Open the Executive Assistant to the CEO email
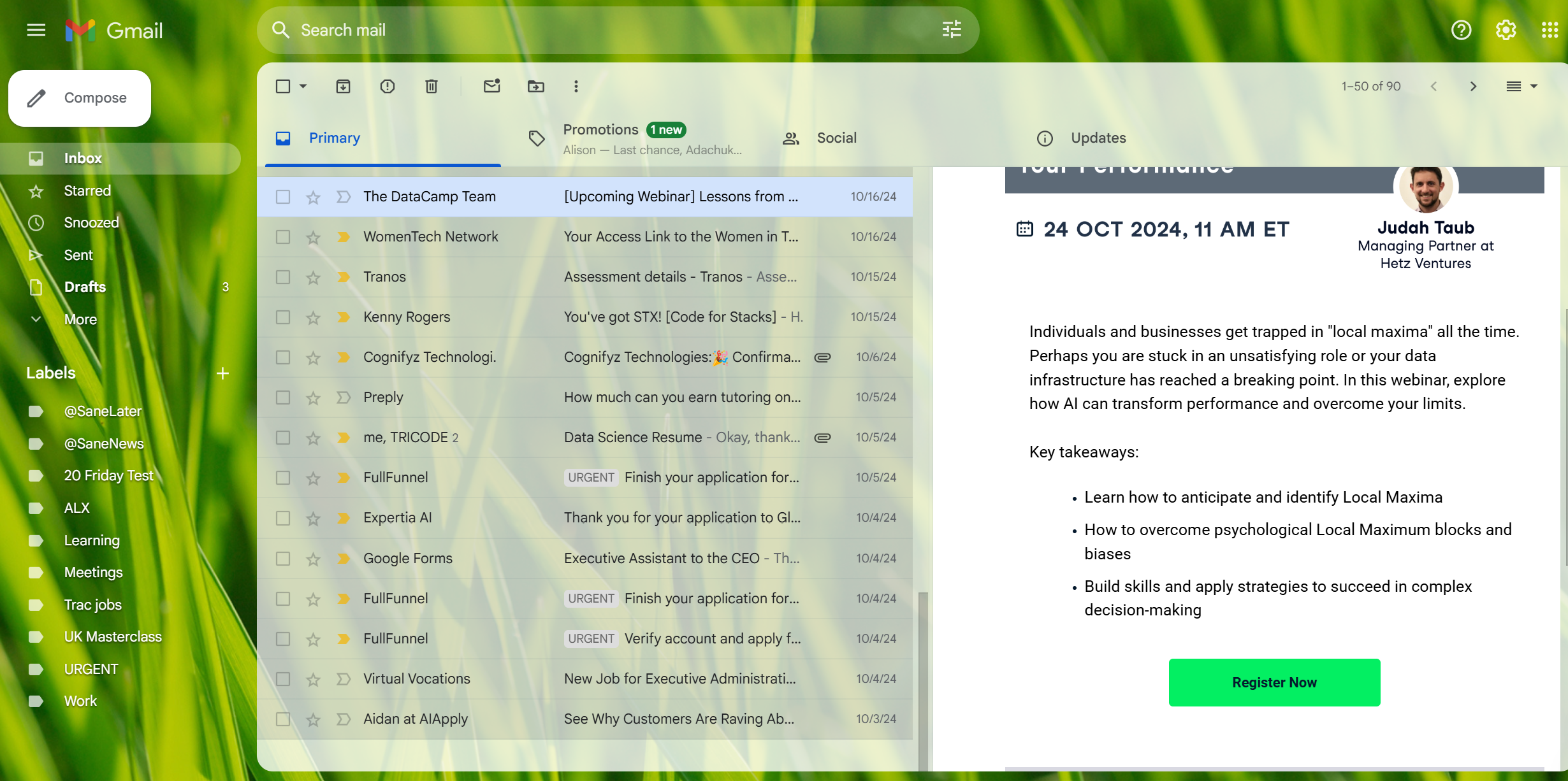Image resolution: width=1568 pixels, height=781 pixels. [x=585, y=559]
